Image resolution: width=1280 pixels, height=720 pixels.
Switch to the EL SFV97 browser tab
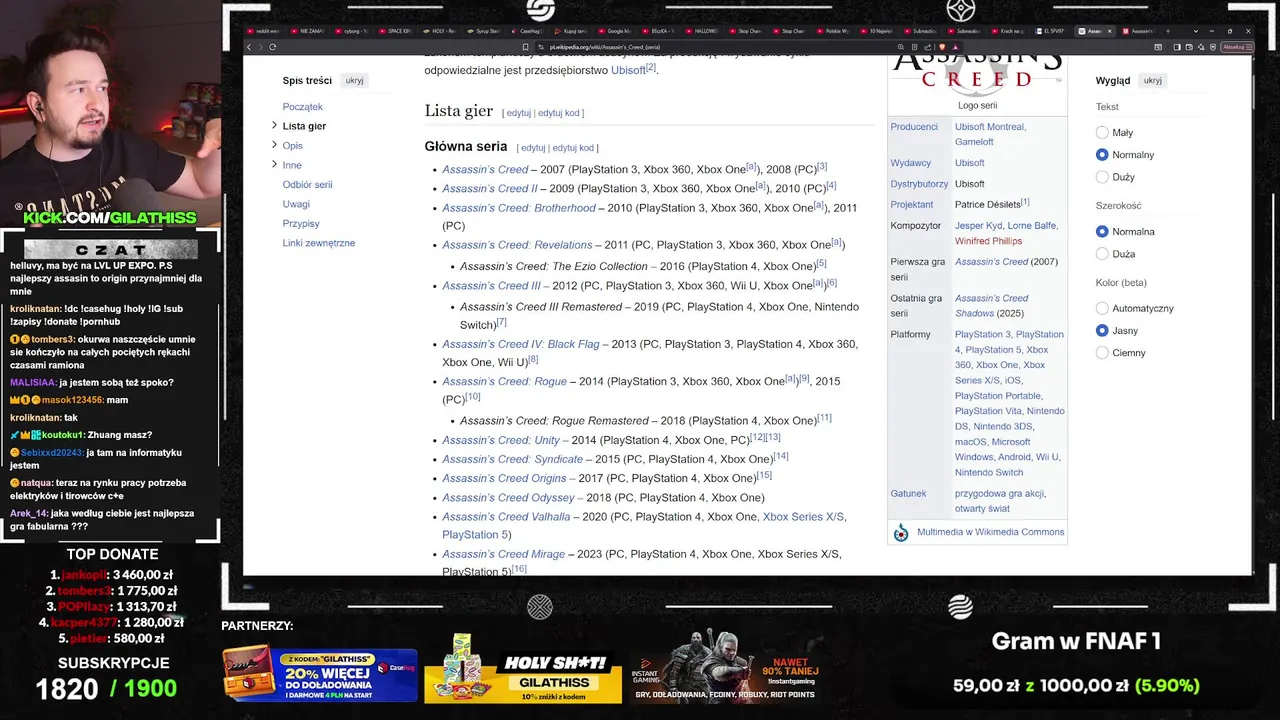(1049, 31)
